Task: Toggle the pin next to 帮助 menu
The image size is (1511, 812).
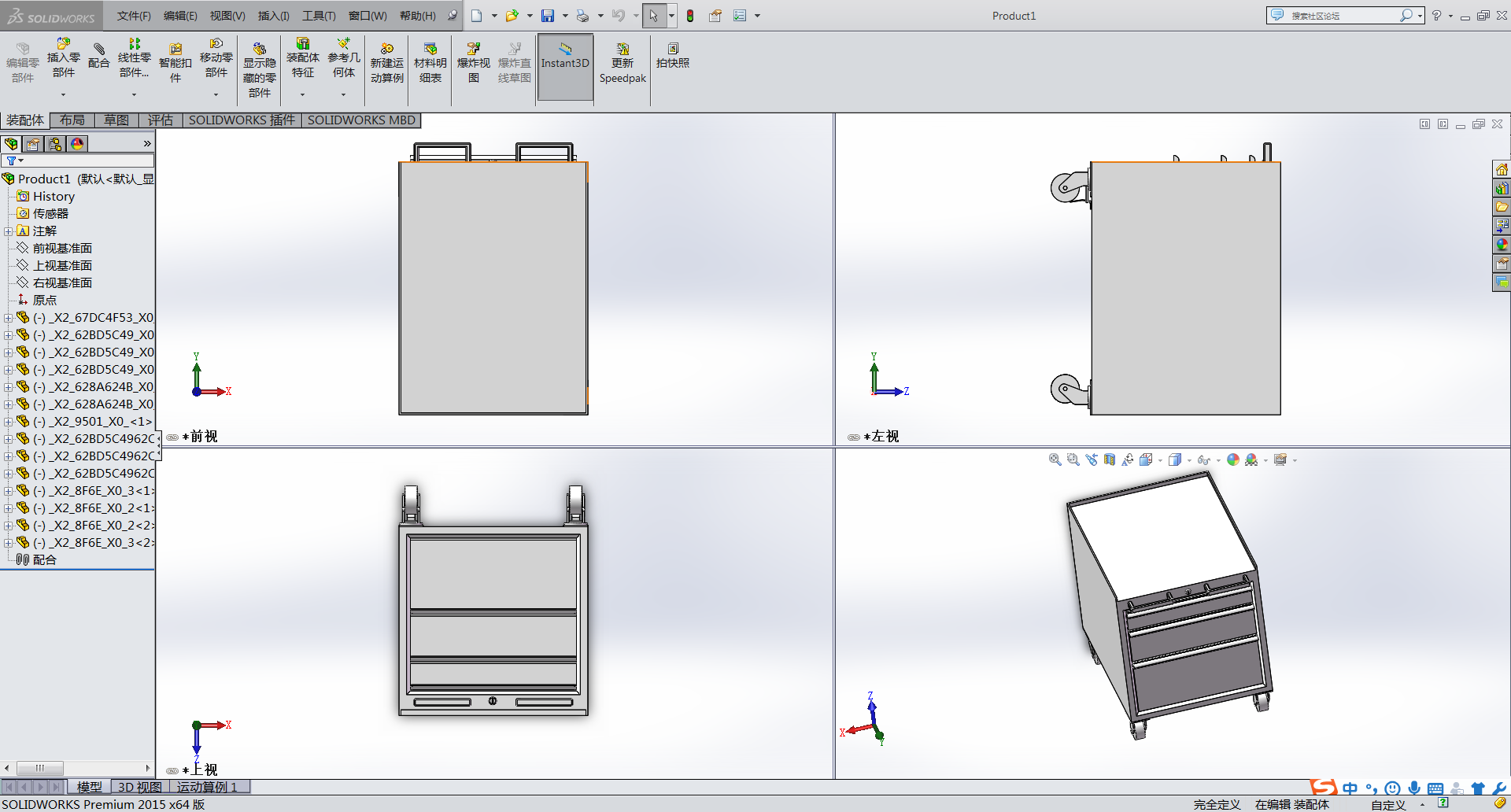Action: click(x=453, y=16)
